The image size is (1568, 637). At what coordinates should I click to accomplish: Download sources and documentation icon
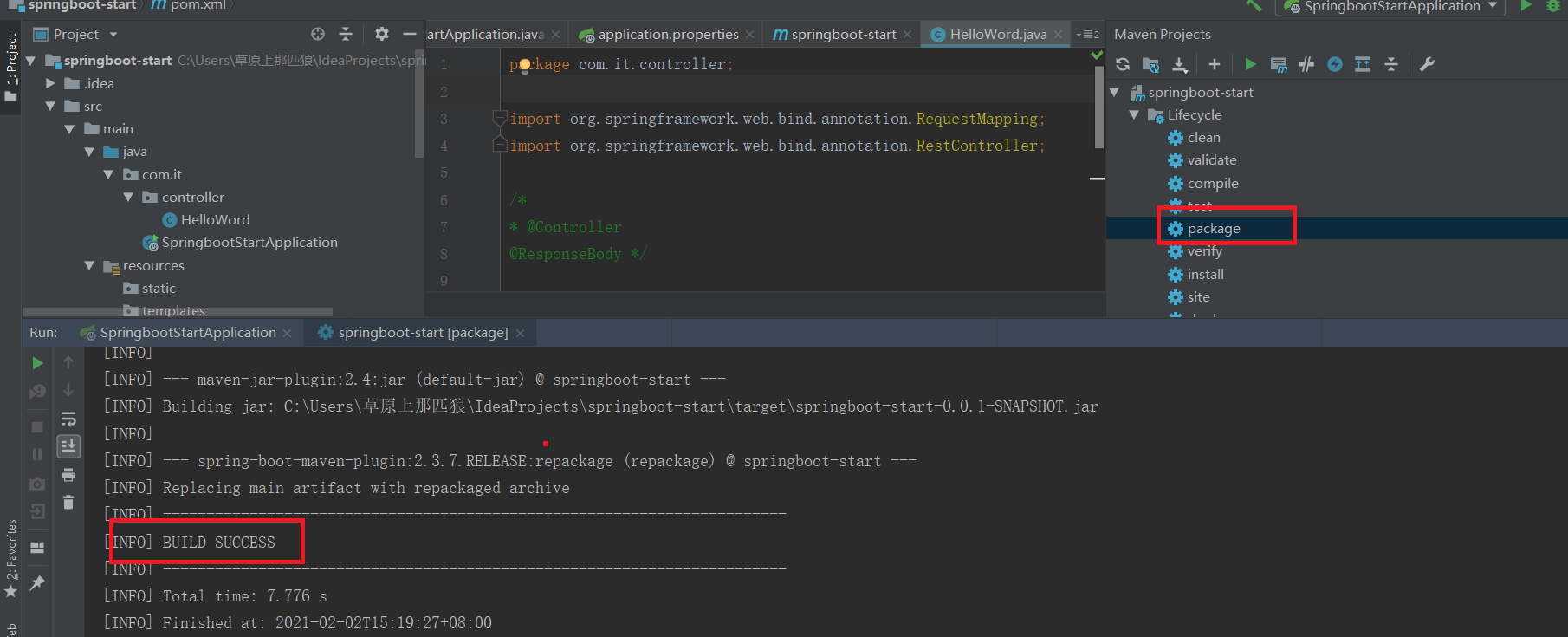click(x=1180, y=64)
